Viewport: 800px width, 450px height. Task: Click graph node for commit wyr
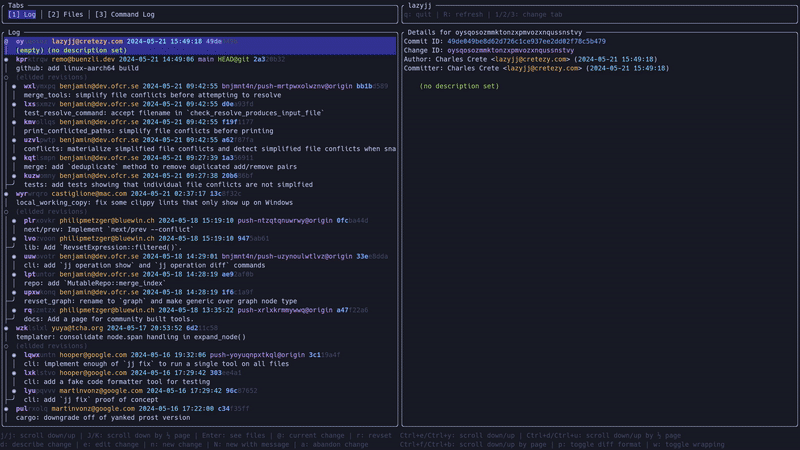[x=8, y=193]
